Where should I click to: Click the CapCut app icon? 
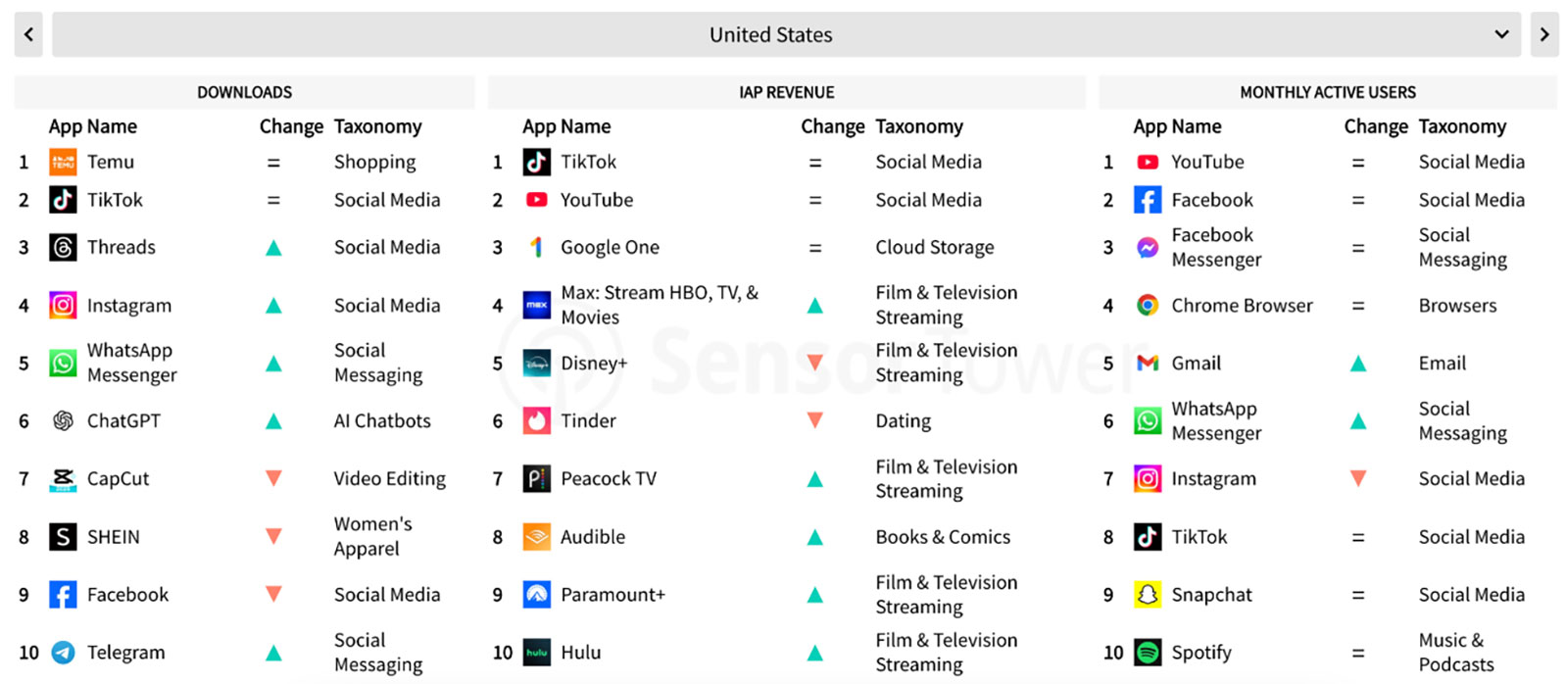63,479
